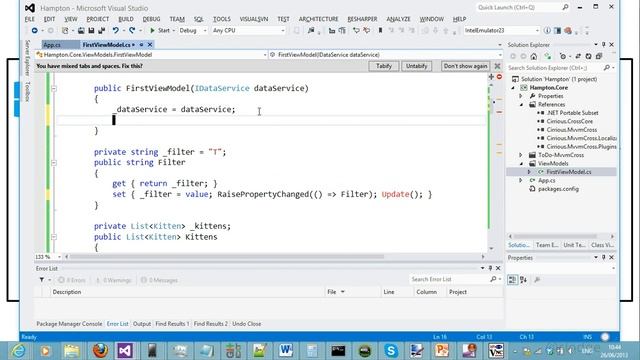Screen dimensions: 640x360
Task: Select Cirrious.CrossCore reference
Action: (x=569, y=121)
